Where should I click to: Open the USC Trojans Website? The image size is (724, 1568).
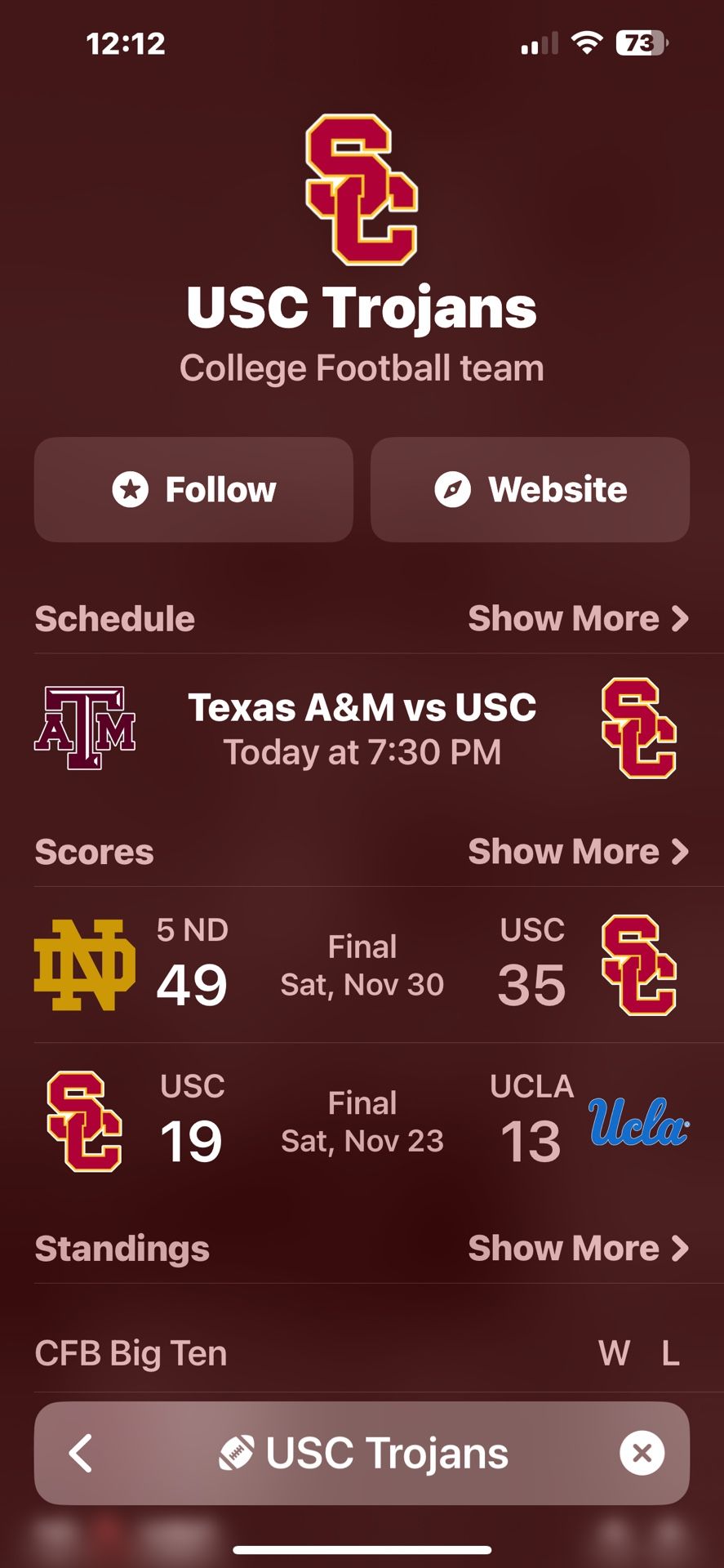530,489
